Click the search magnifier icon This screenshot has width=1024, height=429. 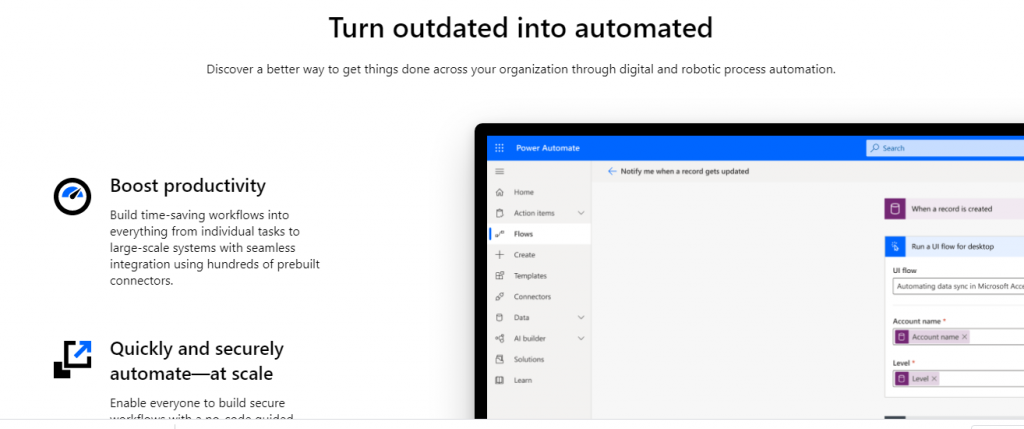(x=875, y=148)
